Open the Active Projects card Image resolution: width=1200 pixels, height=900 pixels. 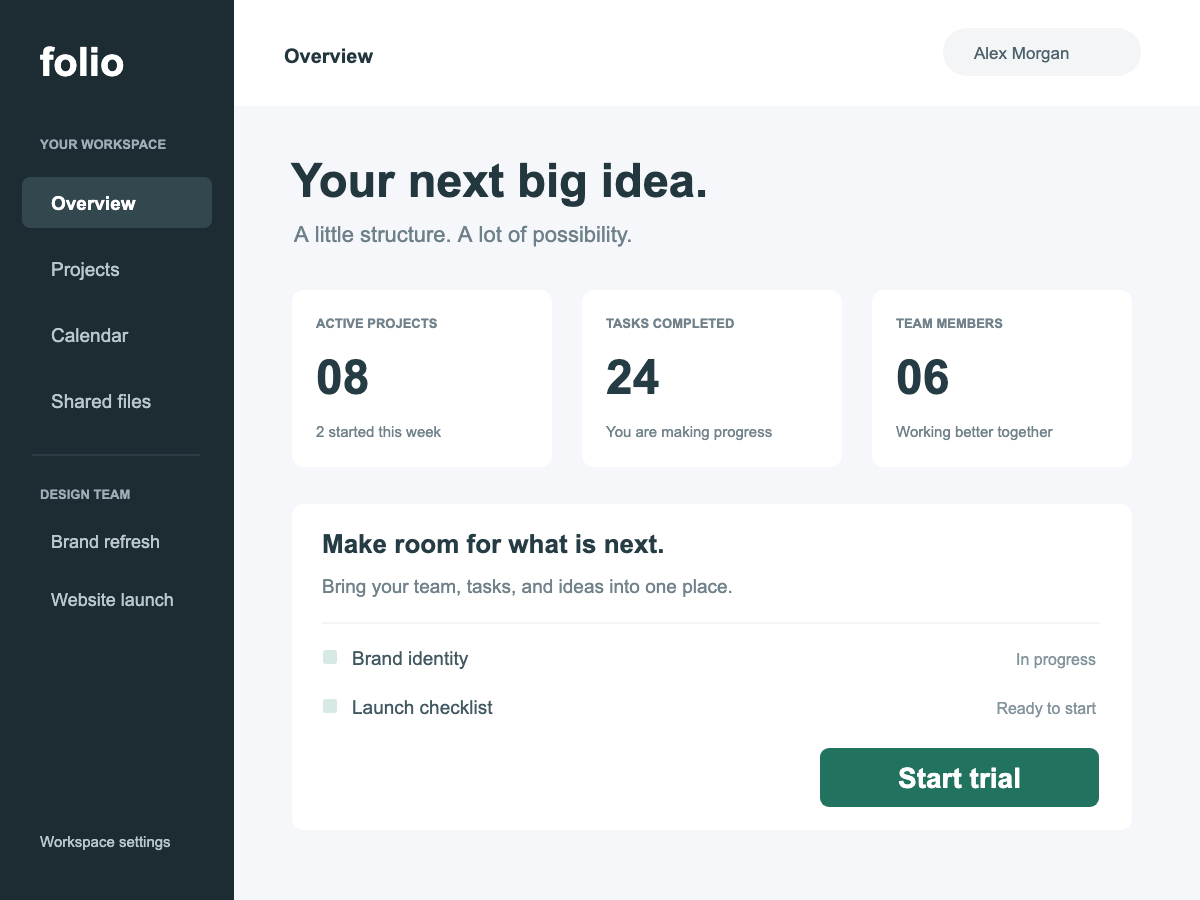422,378
